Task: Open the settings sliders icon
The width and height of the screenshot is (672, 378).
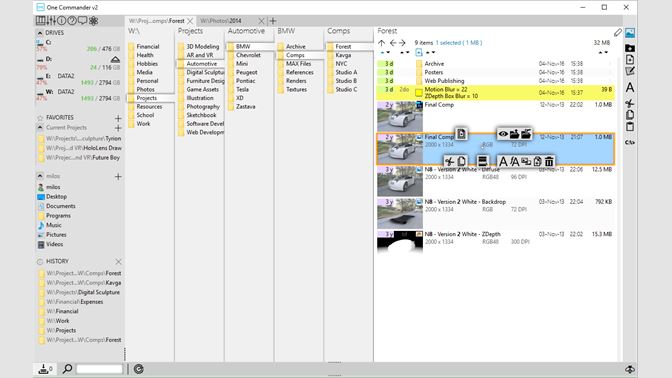Action: coord(51,21)
